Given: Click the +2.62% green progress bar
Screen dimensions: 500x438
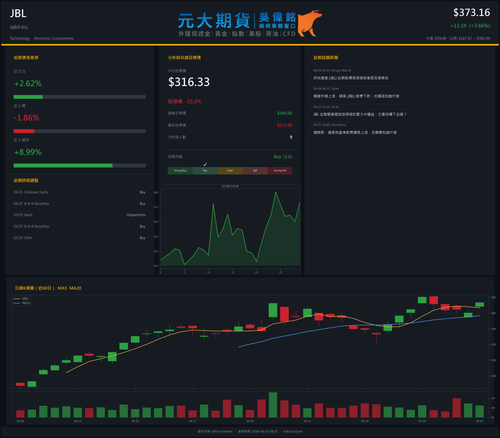Looking at the screenshot, I should pyautogui.click(x=28, y=97).
